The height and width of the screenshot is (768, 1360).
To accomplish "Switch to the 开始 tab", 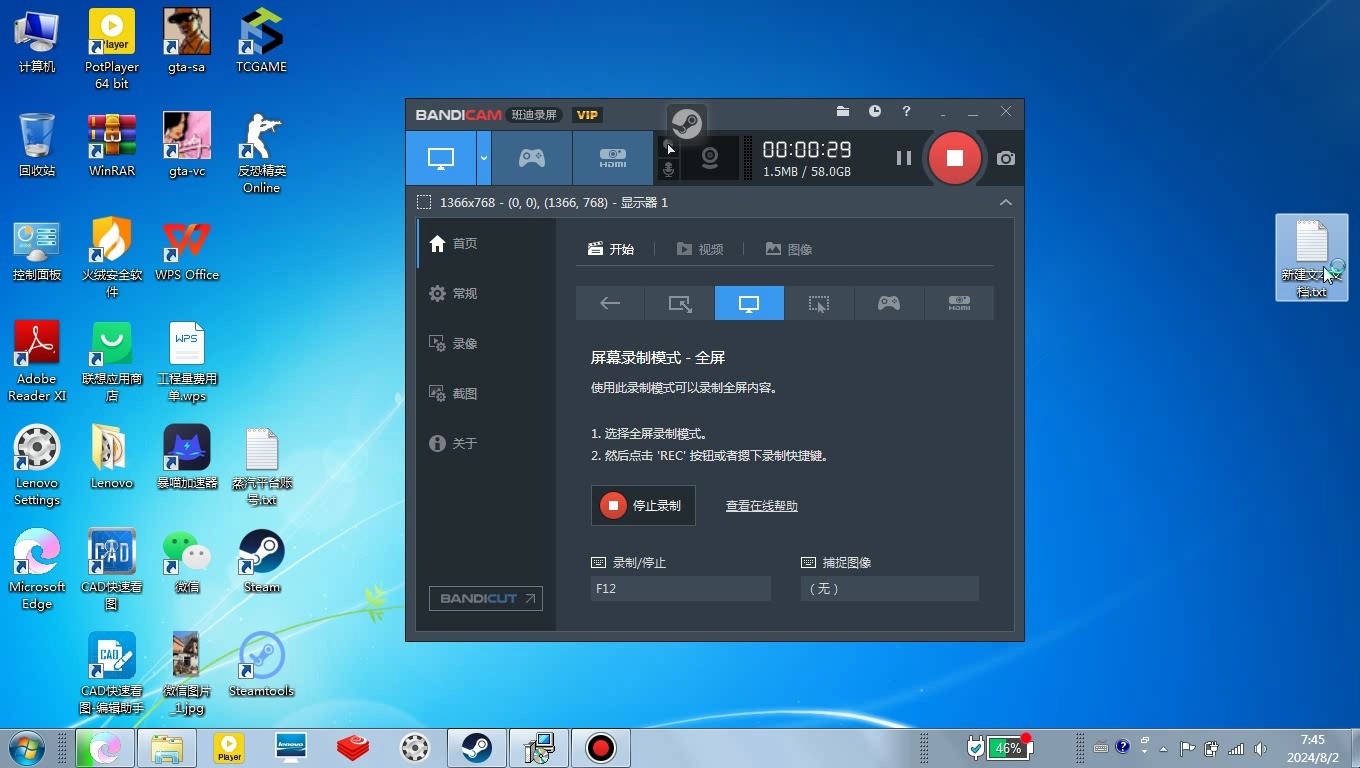I will (611, 249).
